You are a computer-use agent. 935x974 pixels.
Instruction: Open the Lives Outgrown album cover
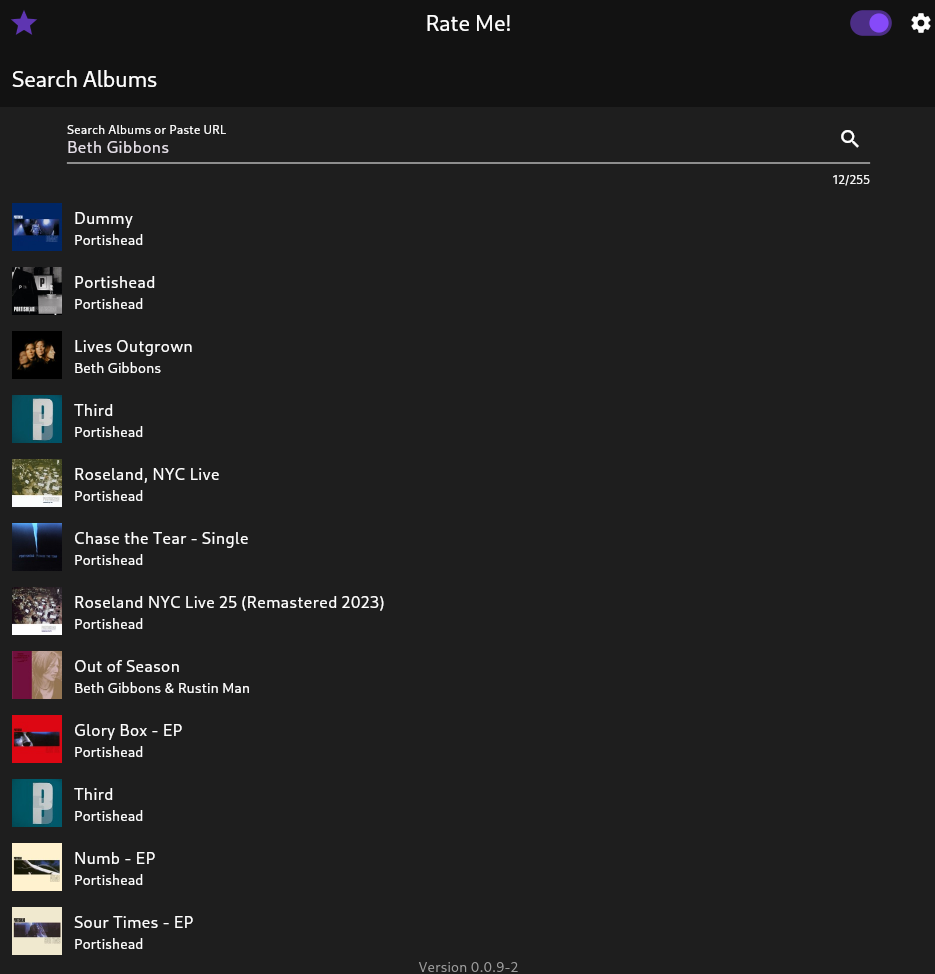[37, 355]
